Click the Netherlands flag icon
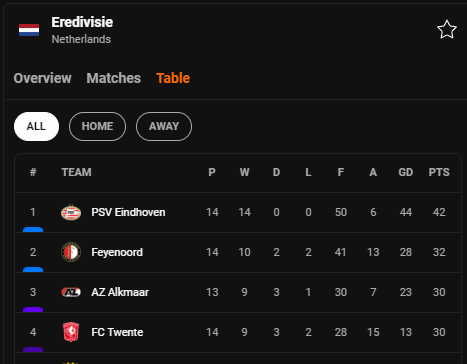The width and height of the screenshot is (467, 364). pos(29,30)
